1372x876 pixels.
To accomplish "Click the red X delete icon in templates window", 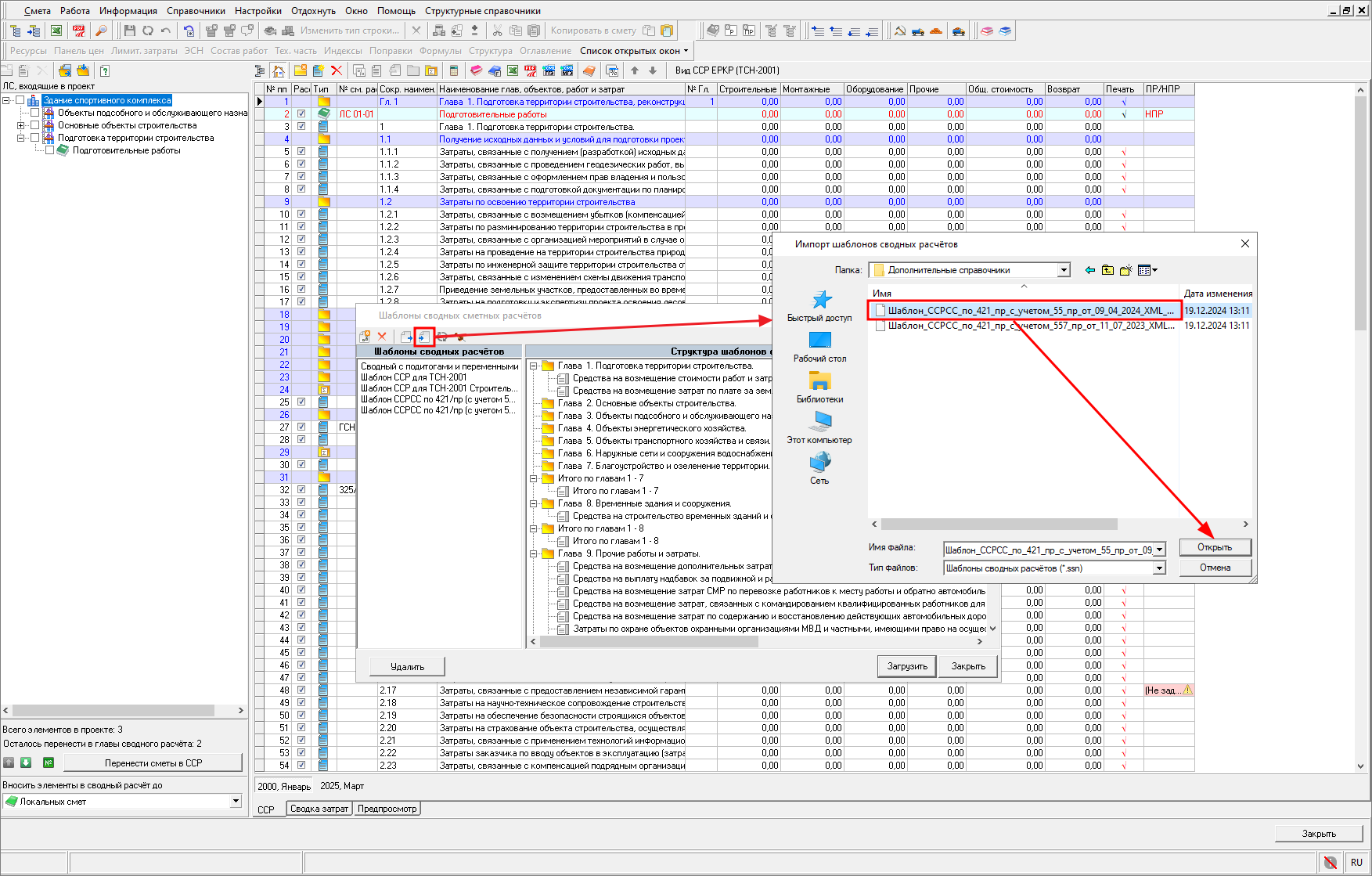I will (382, 337).
